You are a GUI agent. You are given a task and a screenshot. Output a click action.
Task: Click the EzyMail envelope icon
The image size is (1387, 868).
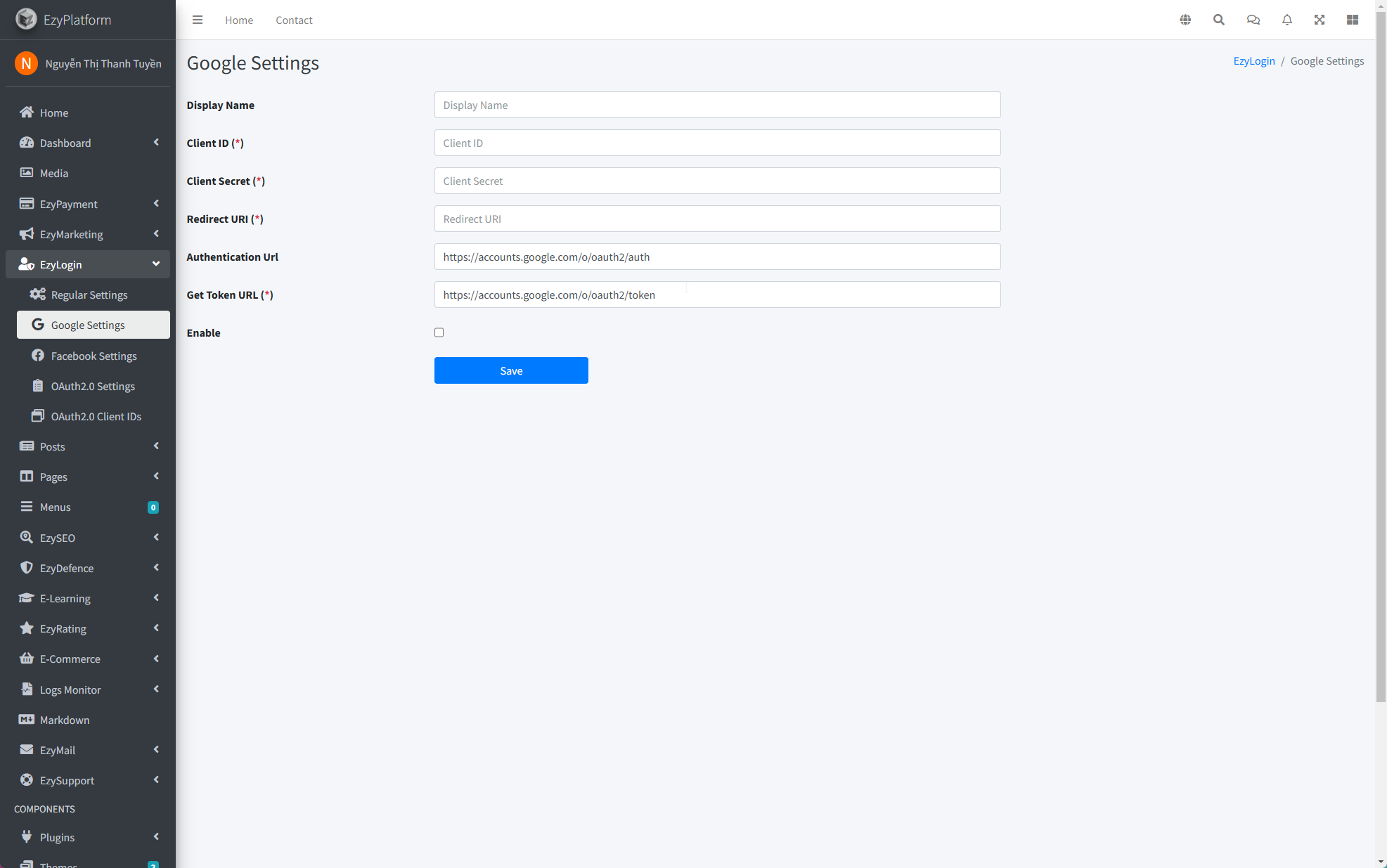[x=27, y=750]
